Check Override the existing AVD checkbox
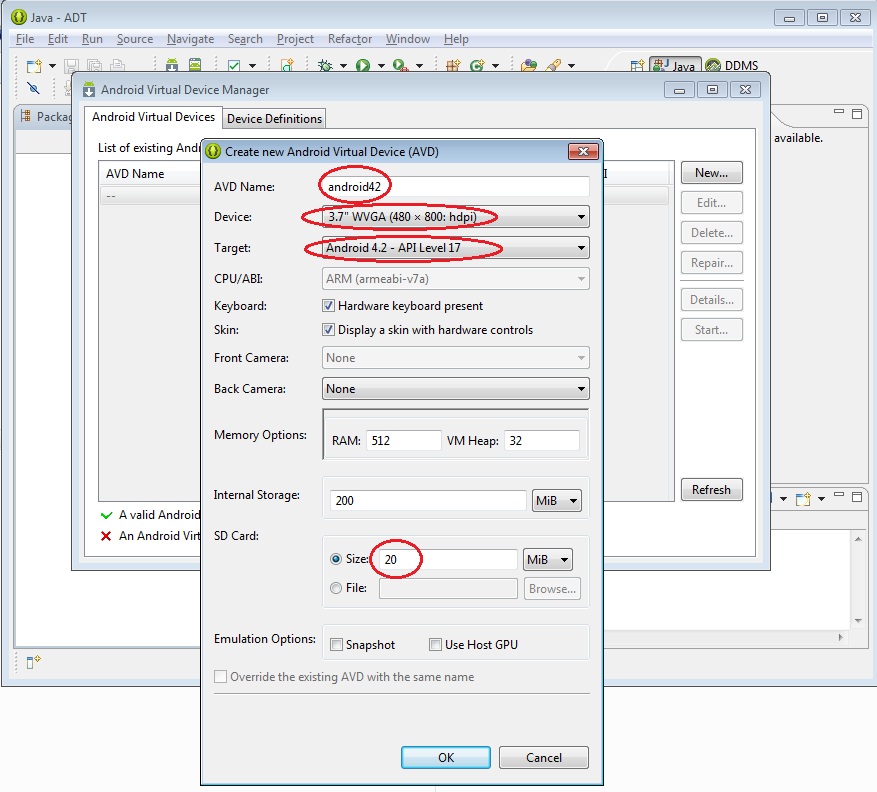The width and height of the screenshot is (877, 792). pos(220,677)
